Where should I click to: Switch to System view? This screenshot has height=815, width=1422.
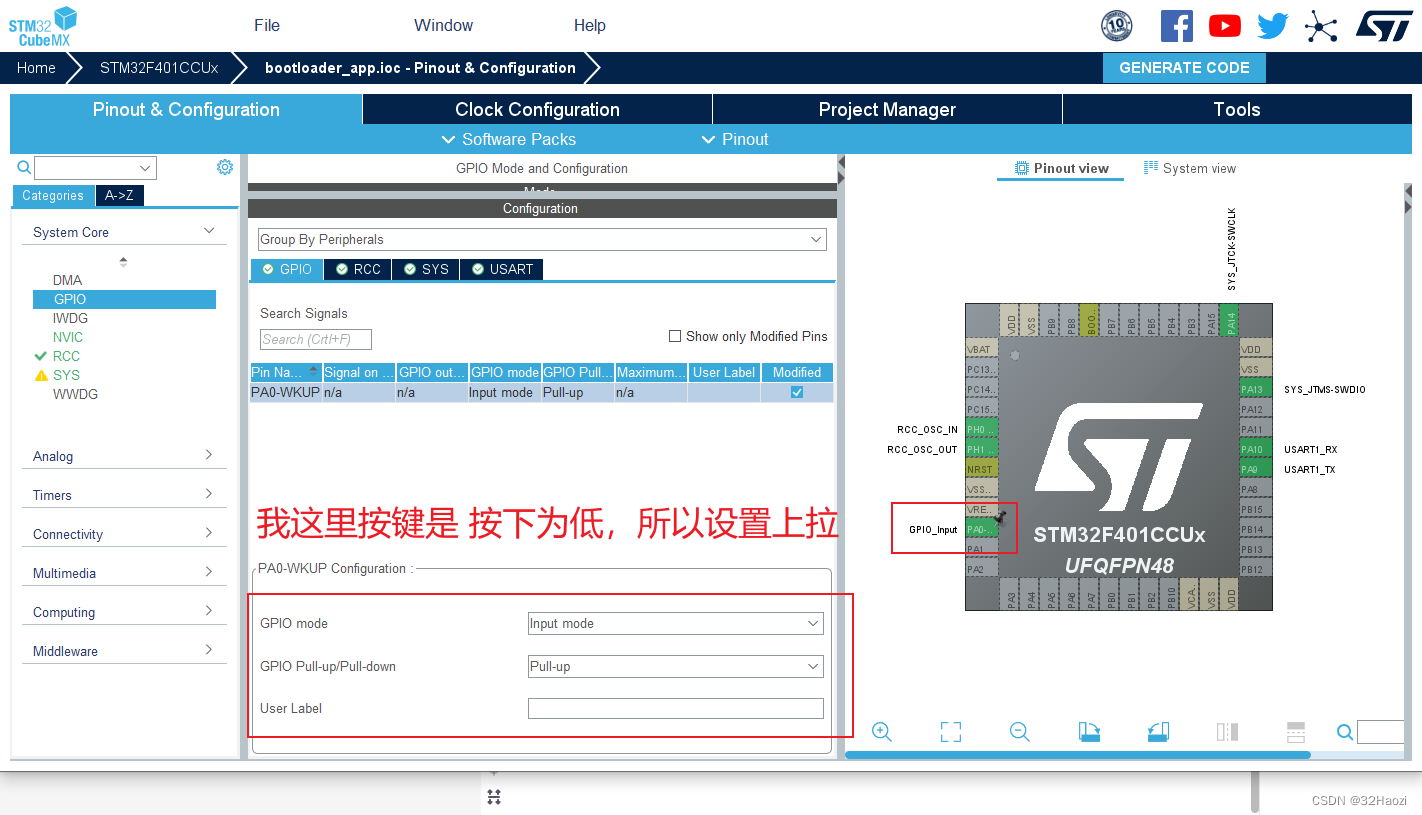click(1190, 168)
